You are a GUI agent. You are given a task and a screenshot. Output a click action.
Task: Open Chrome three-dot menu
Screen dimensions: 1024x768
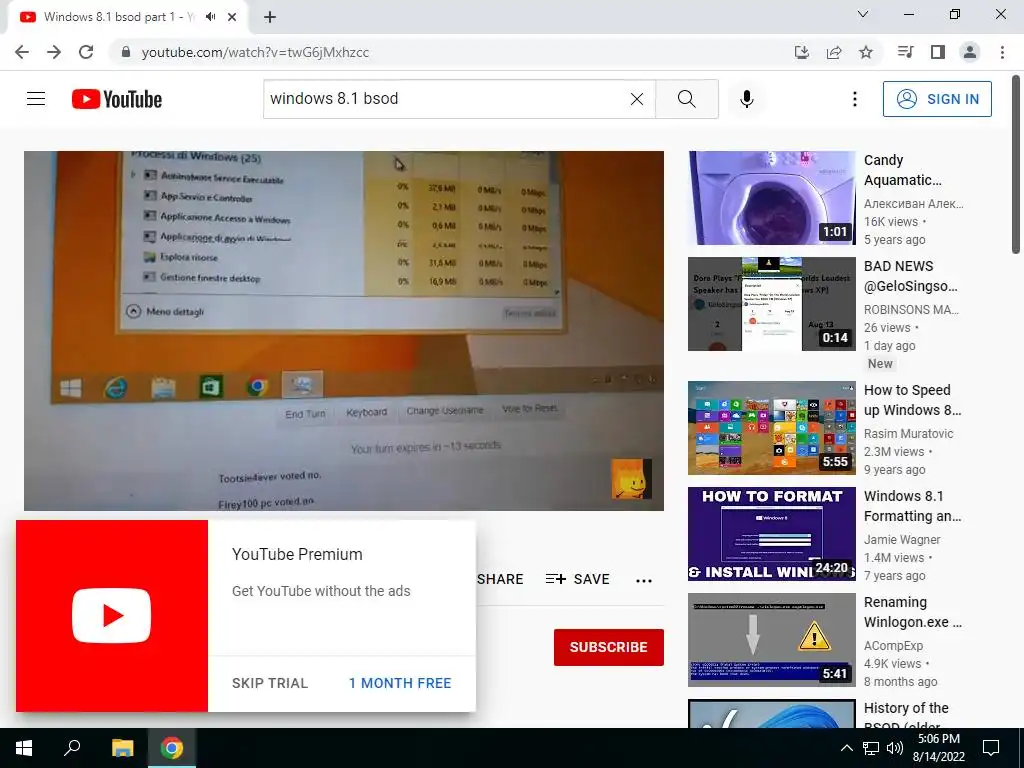point(1002,52)
